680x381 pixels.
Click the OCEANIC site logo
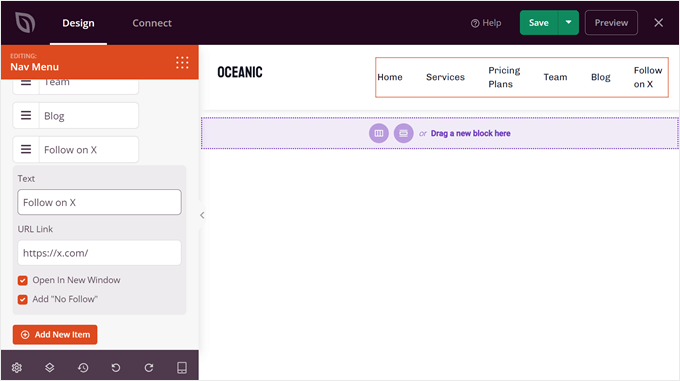pyautogui.click(x=240, y=72)
